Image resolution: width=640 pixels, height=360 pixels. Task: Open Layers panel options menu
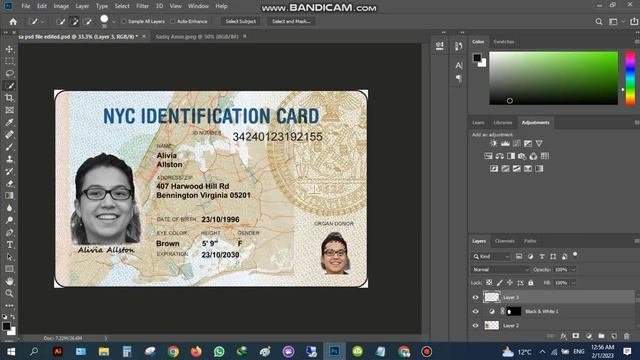(636, 241)
